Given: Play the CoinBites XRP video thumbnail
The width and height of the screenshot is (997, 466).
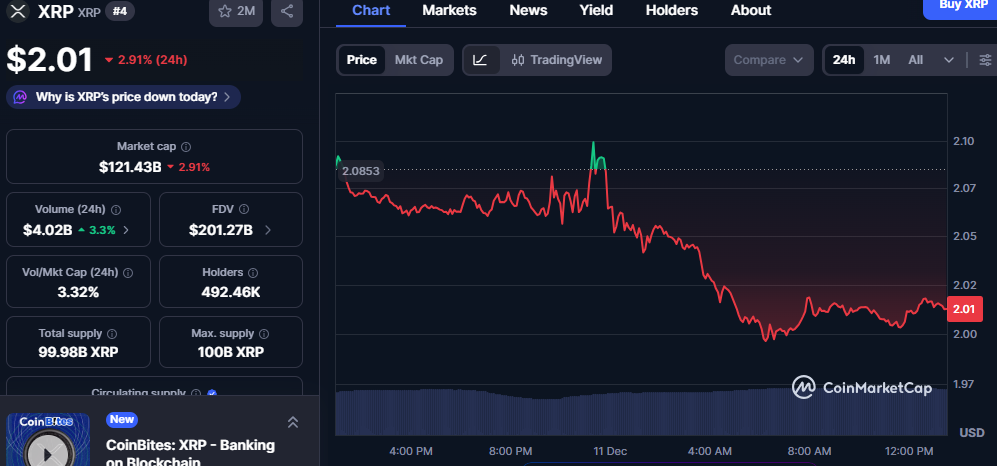Looking at the screenshot, I should (40, 448).
